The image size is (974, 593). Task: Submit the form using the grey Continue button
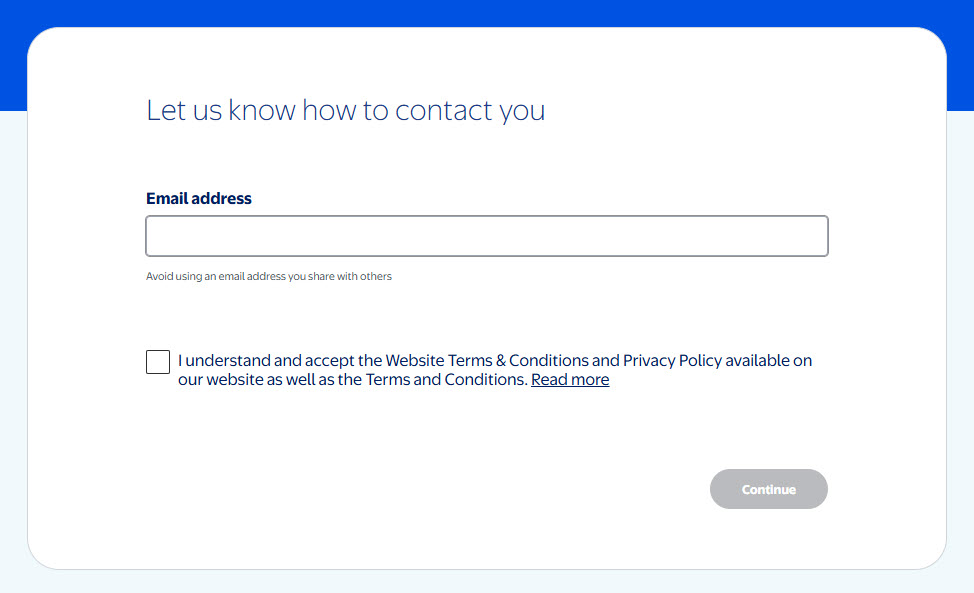click(768, 489)
